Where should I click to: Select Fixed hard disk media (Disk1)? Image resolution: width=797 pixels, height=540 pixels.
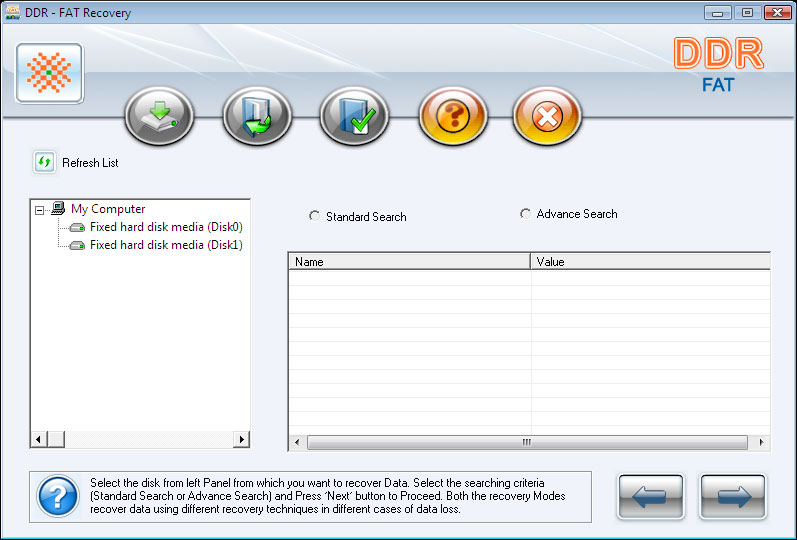166,245
